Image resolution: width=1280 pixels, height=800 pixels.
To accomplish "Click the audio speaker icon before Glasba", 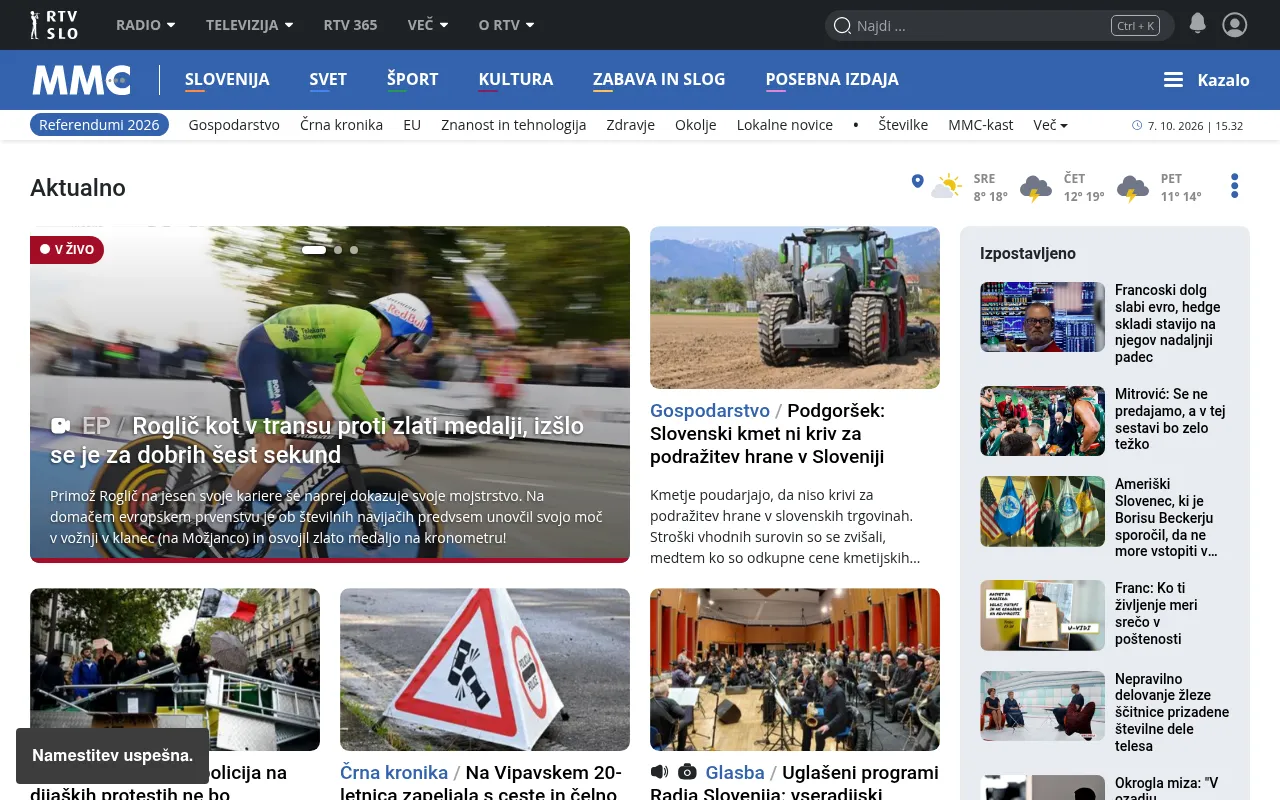I will click(659, 772).
